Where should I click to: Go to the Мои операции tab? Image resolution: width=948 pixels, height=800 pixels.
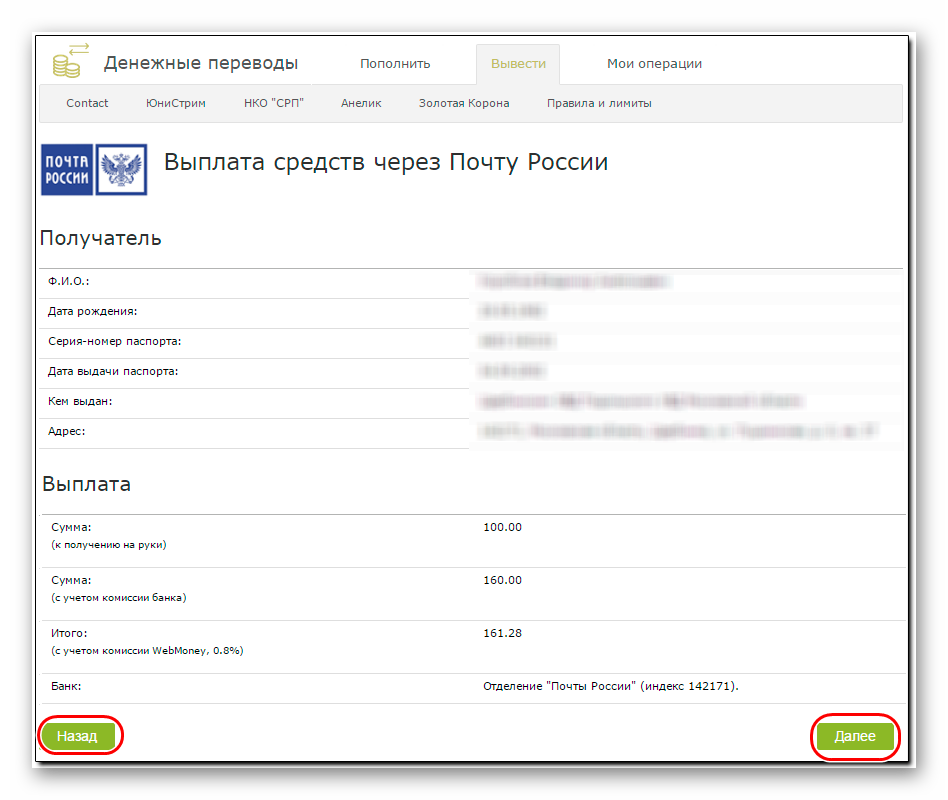654,63
